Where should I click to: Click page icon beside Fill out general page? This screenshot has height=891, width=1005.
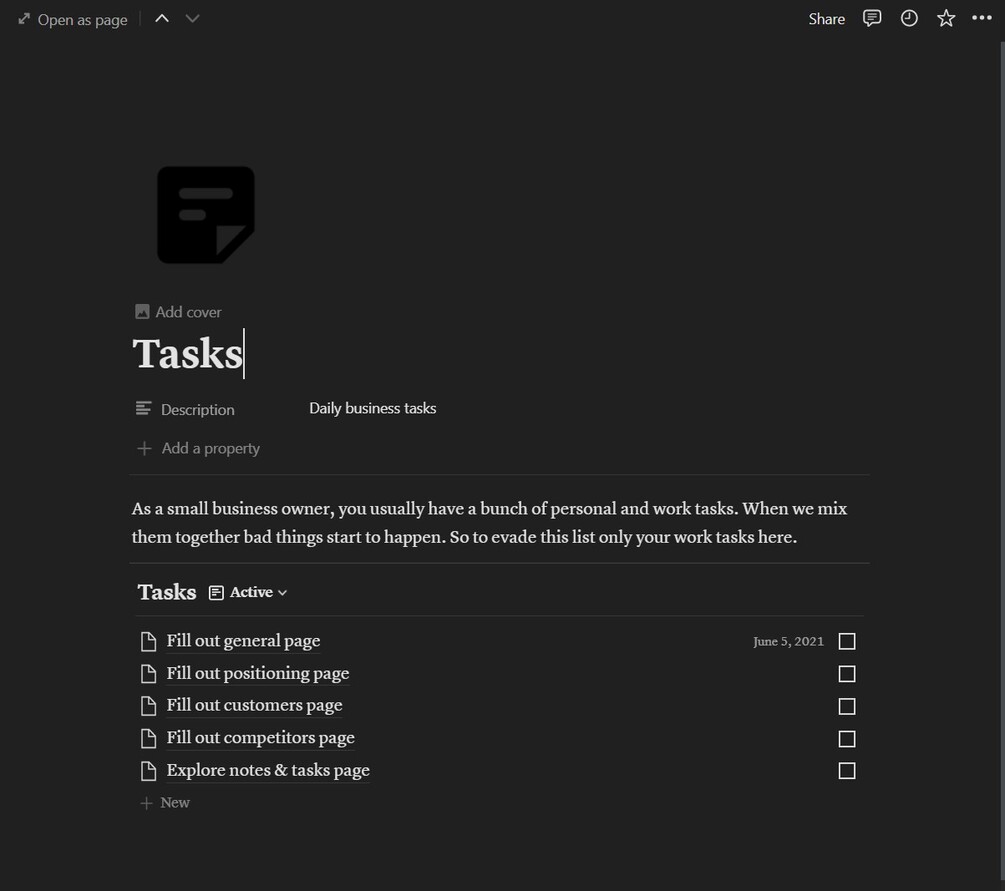[x=149, y=642]
